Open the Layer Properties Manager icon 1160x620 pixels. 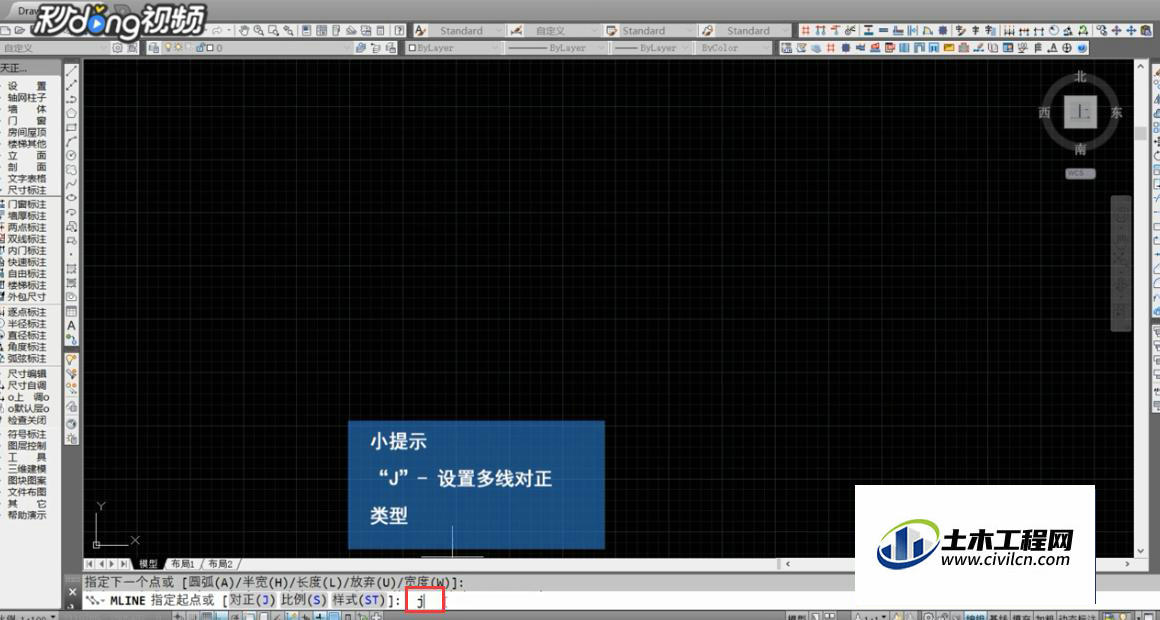tap(154, 47)
